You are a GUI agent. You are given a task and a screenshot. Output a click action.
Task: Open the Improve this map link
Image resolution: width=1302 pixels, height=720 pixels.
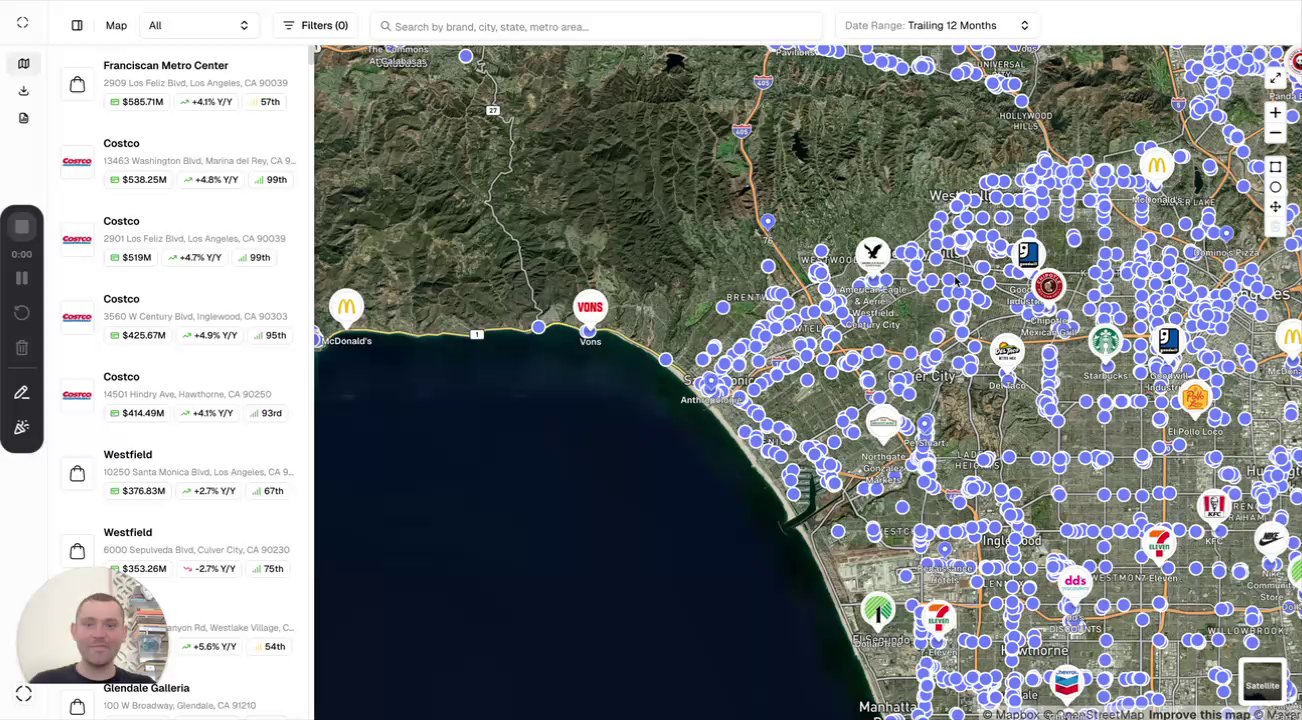[x=1199, y=714]
